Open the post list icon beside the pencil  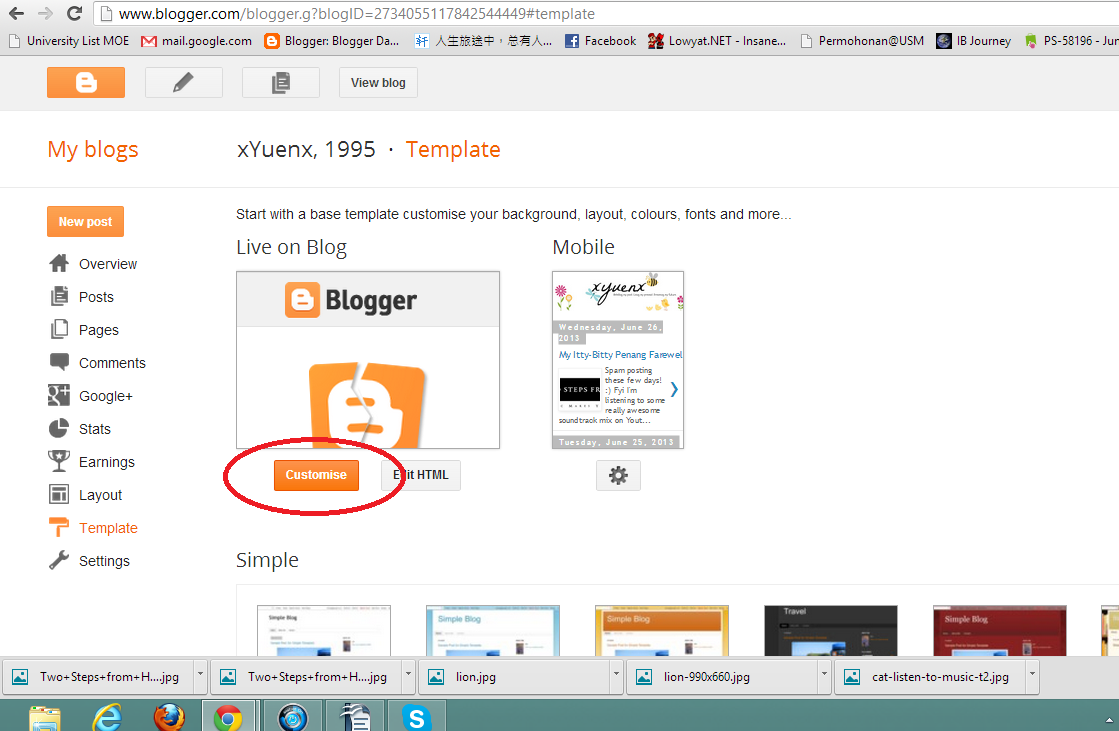point(280,82)
